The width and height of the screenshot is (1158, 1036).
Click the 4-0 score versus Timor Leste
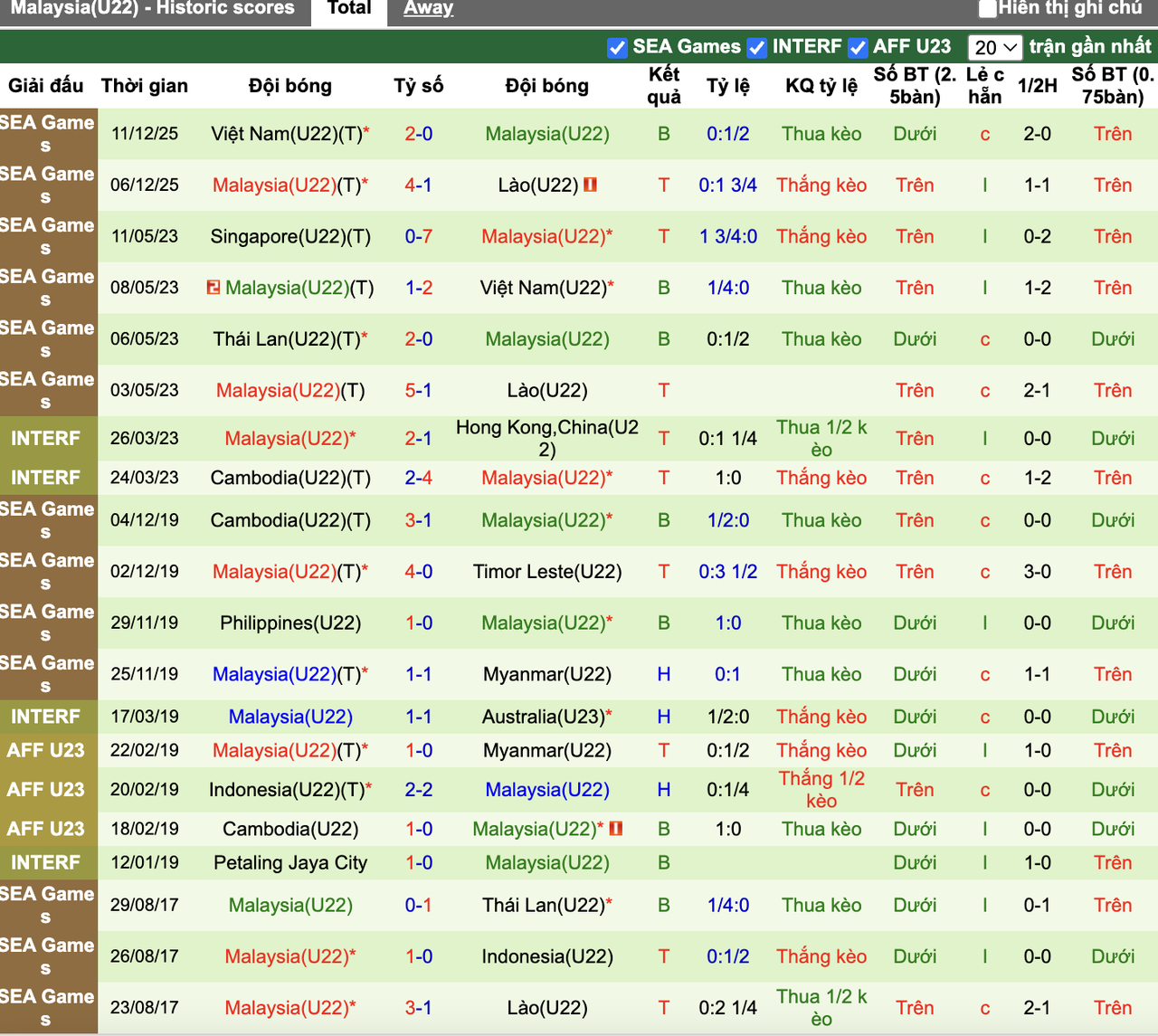tap(419, 572)
